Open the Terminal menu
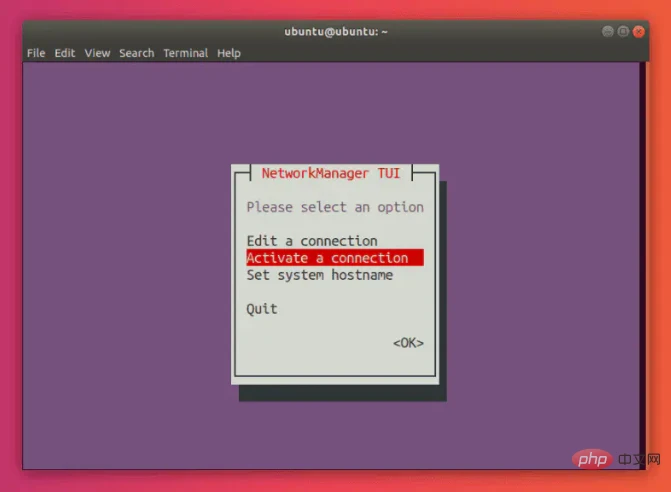This screenshot has height=492, width=671. (x=185, y=53)
